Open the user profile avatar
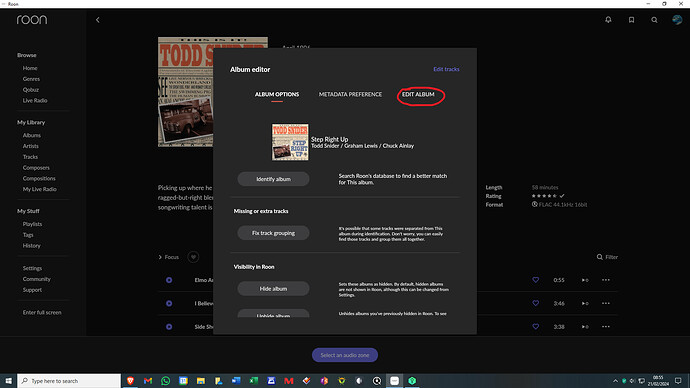Viewport: 690px width, 388px height. point(677,20)
